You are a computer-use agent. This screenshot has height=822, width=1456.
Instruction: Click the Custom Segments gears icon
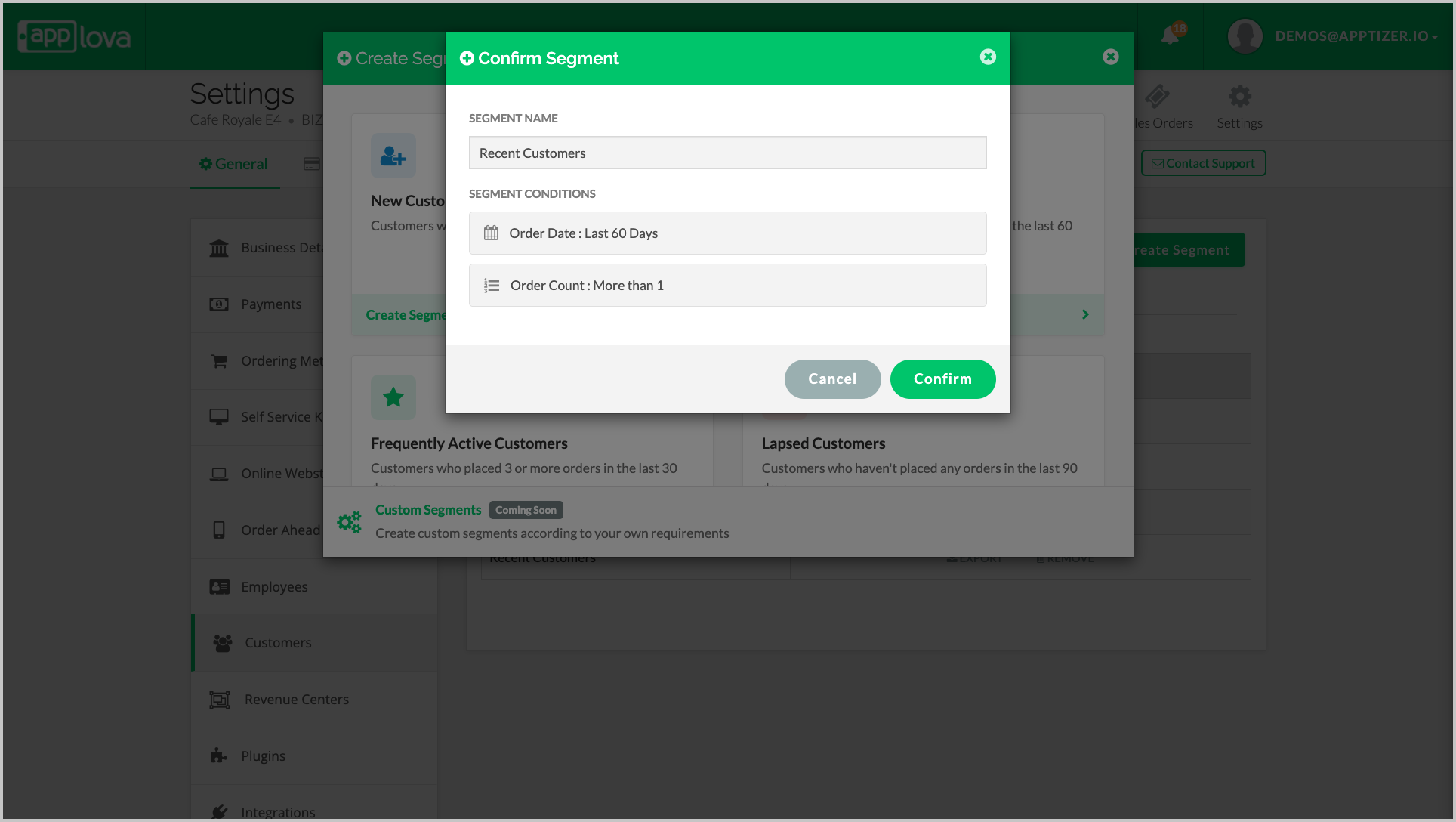point(349,521)
